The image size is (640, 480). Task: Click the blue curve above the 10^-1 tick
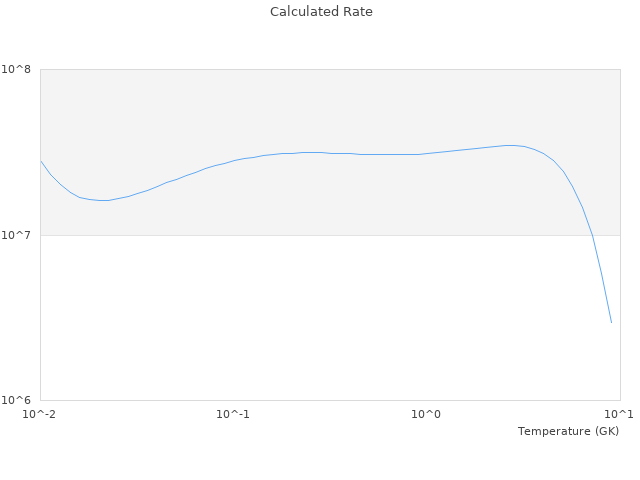(233, 160)
